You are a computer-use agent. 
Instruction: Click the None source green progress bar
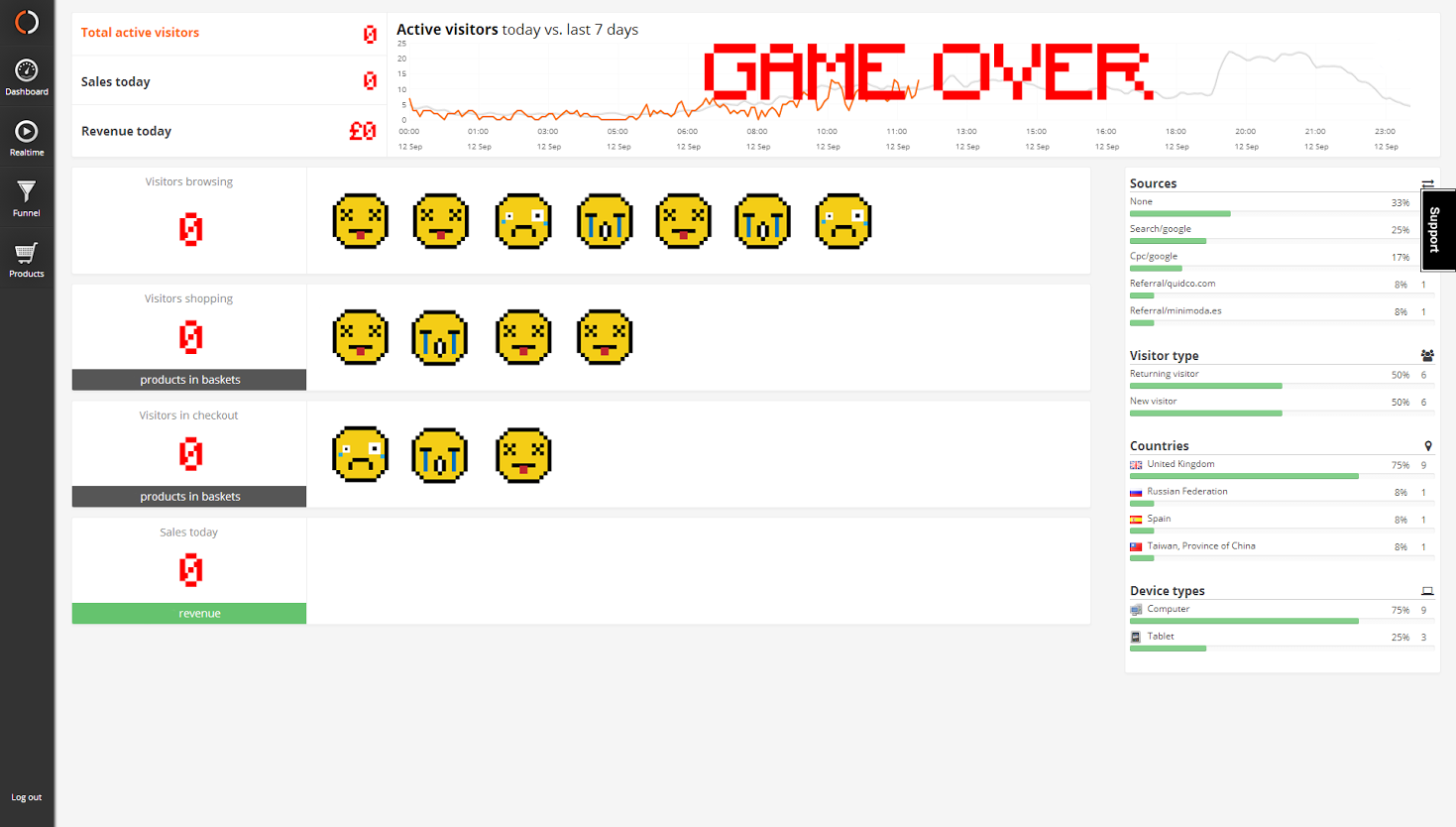[1179, 213]
